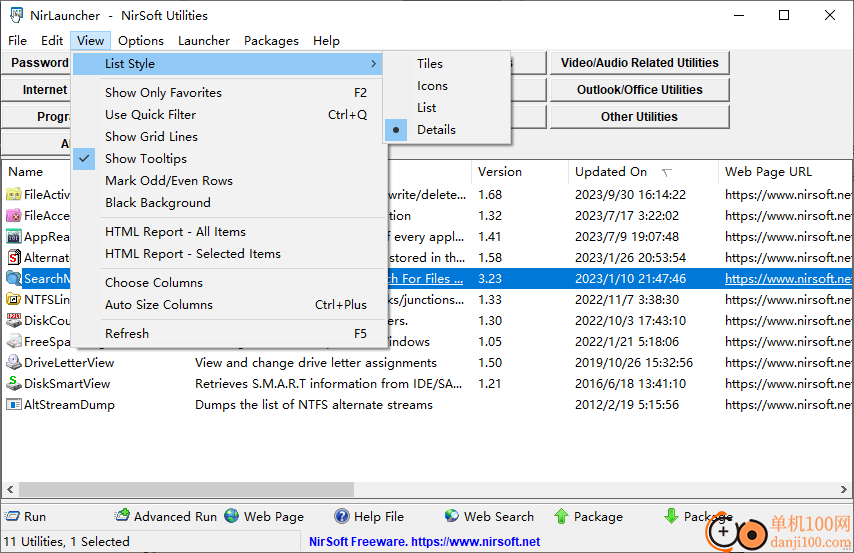Select Auto Size Columns
Screen dimensions: 854x553
click(228, 305)
